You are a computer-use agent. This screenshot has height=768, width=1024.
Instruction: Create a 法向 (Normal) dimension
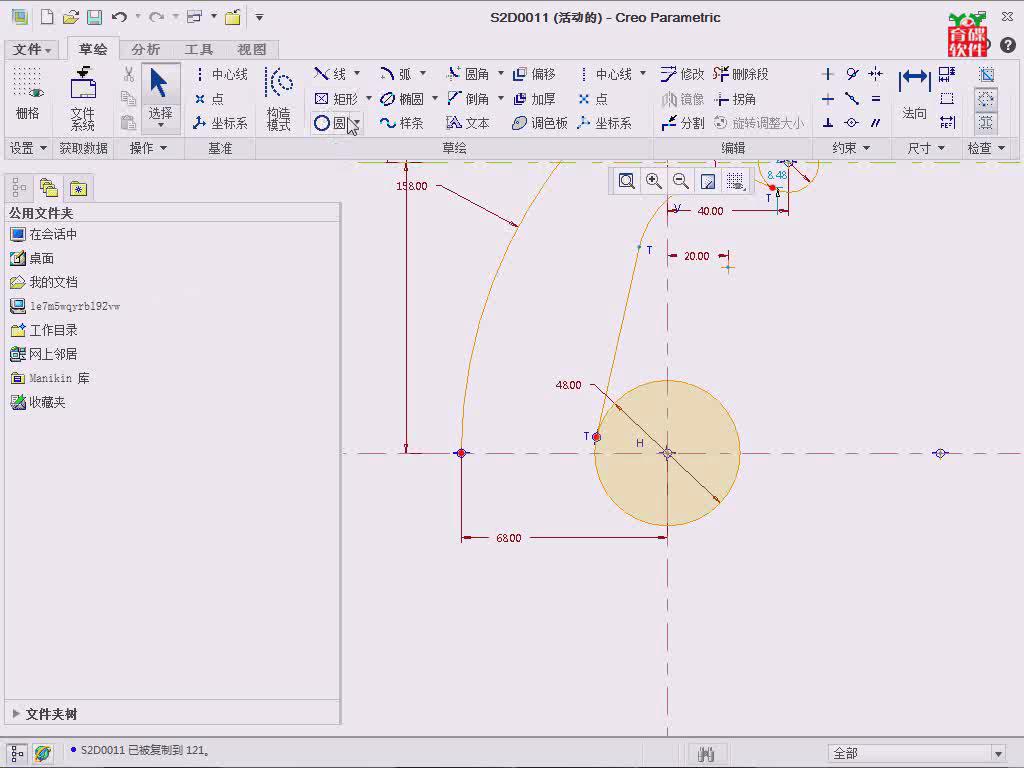click(x=914, y=95)
